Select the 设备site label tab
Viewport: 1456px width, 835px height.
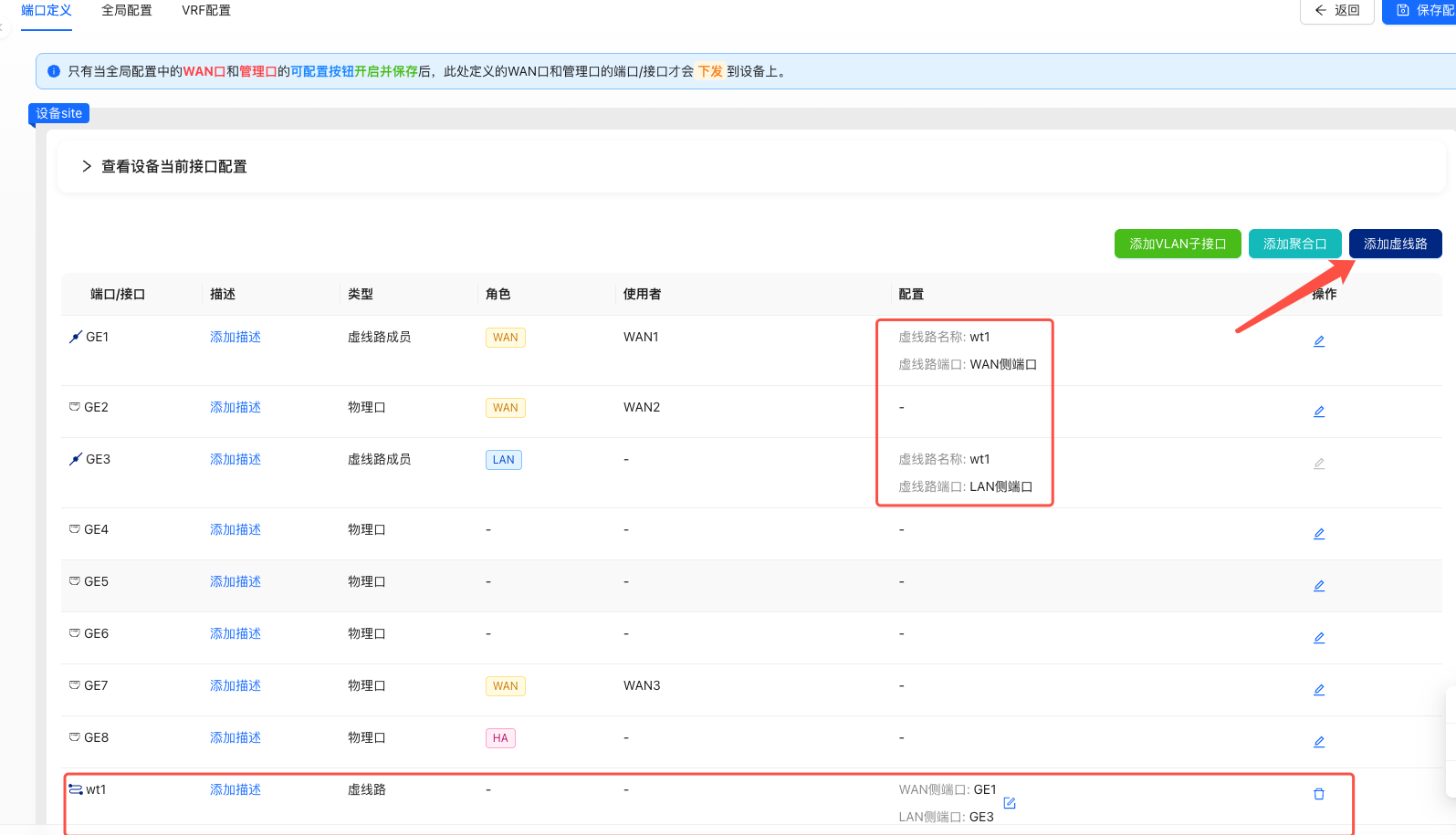[59, 113]
